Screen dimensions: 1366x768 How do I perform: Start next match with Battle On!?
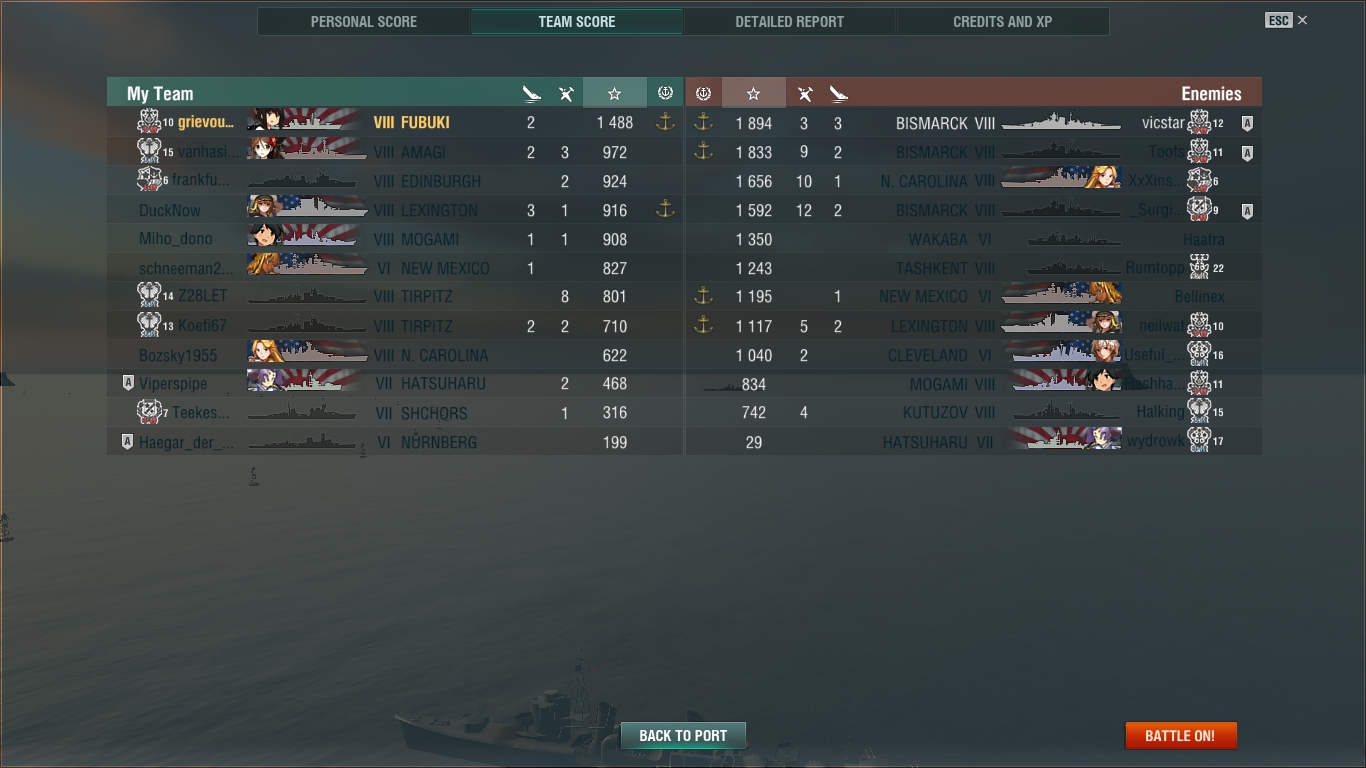click(x=1180, y=735)
